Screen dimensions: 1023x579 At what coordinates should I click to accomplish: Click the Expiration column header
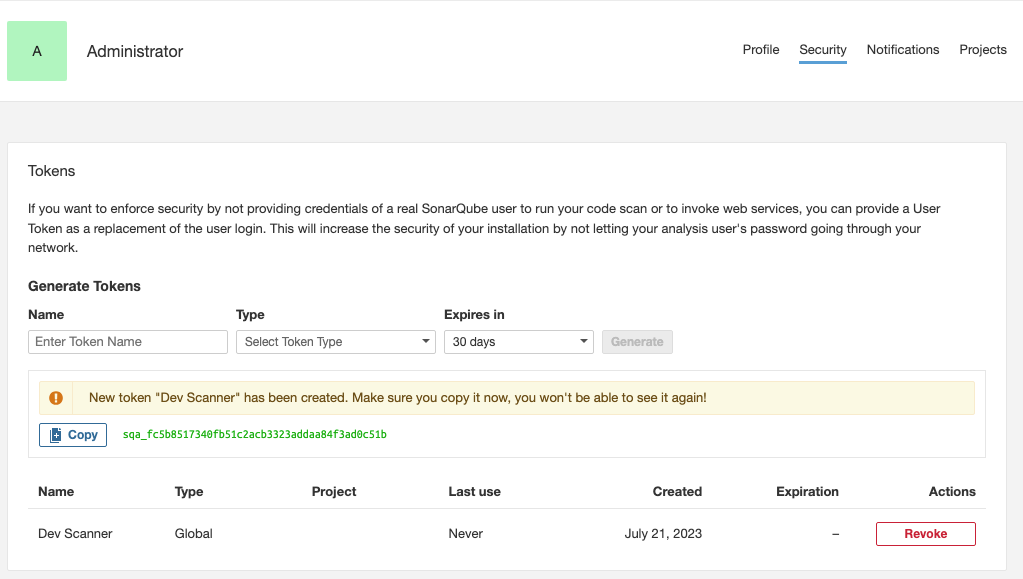click(x=807, y=492)
